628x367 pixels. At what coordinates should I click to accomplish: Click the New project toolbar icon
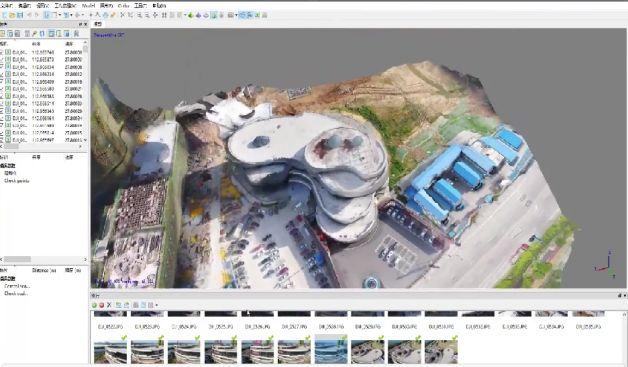coord(4,15)
